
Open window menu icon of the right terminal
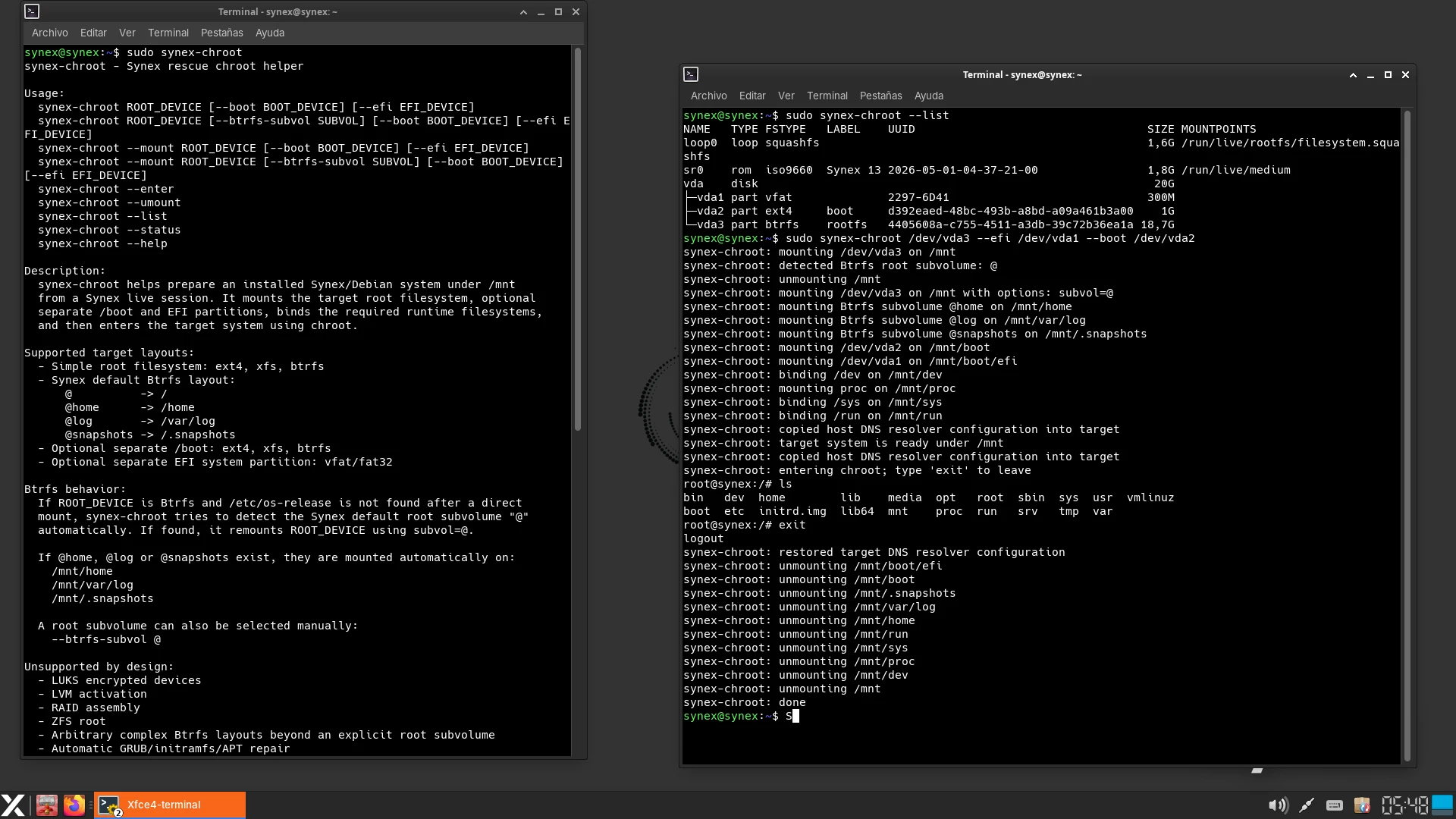click(x=691, y=74)
